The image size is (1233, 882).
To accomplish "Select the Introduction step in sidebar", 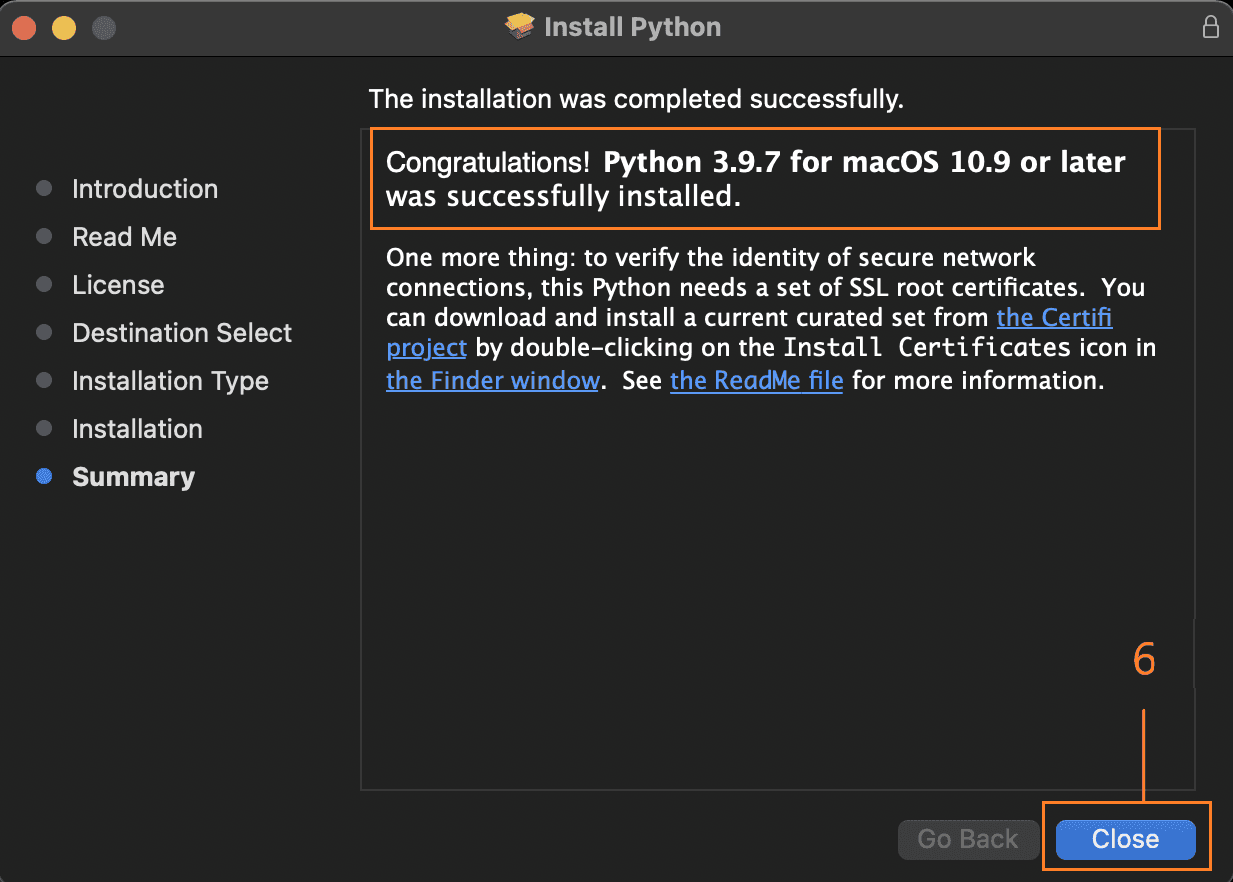I will pos(145,189).
